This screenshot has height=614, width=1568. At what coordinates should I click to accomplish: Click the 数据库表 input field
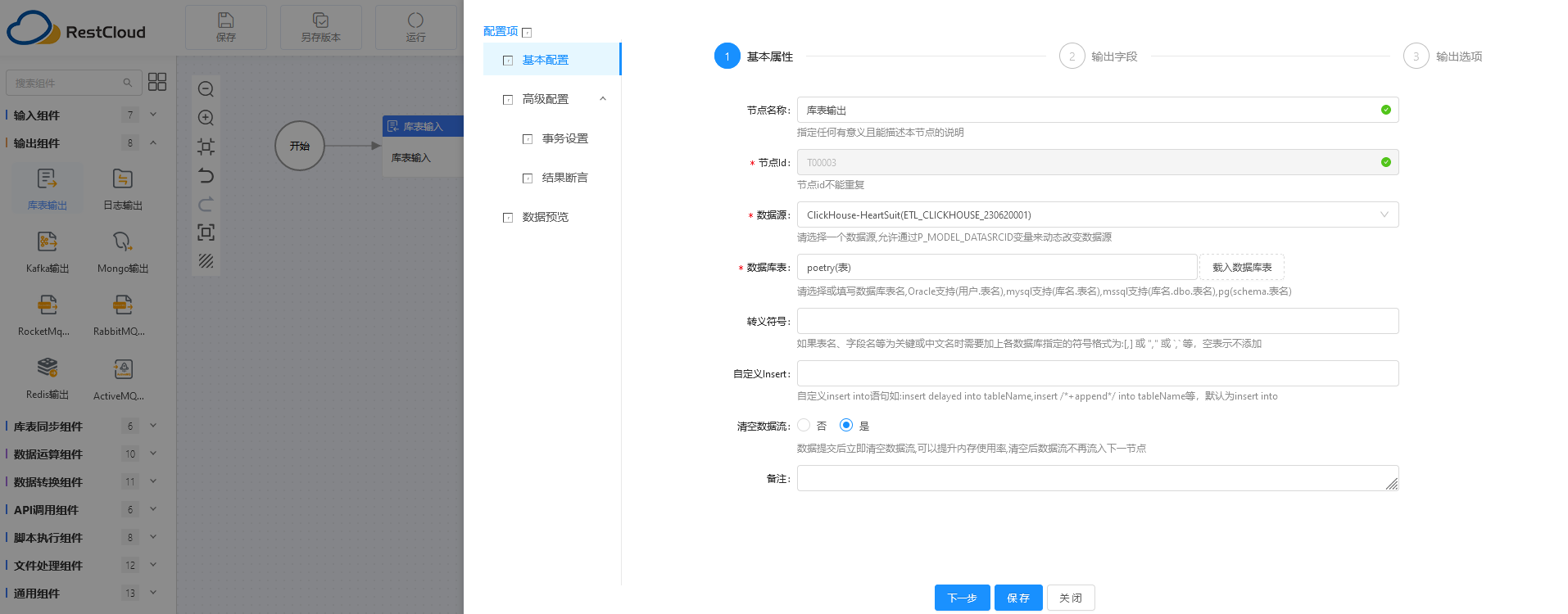click(x=997, y=267)
